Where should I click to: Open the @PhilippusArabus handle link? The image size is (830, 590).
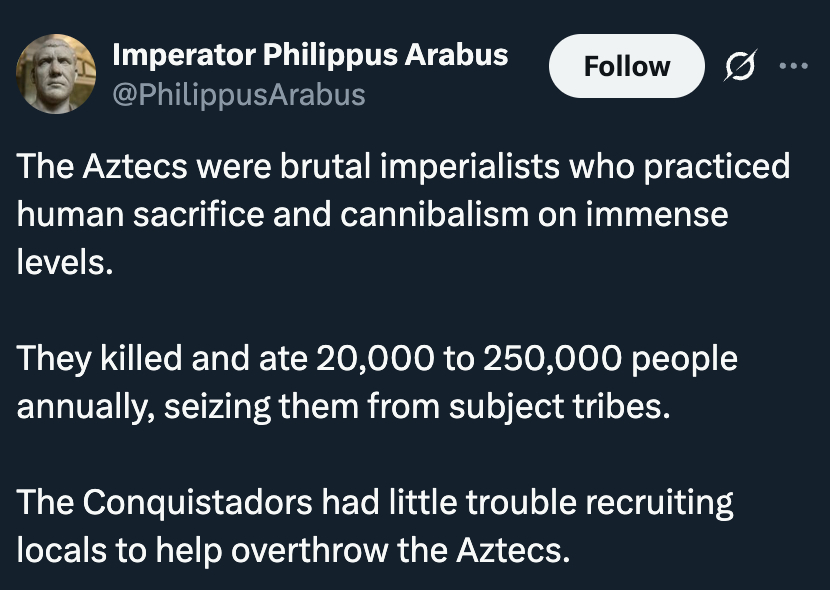click(239, 95)
